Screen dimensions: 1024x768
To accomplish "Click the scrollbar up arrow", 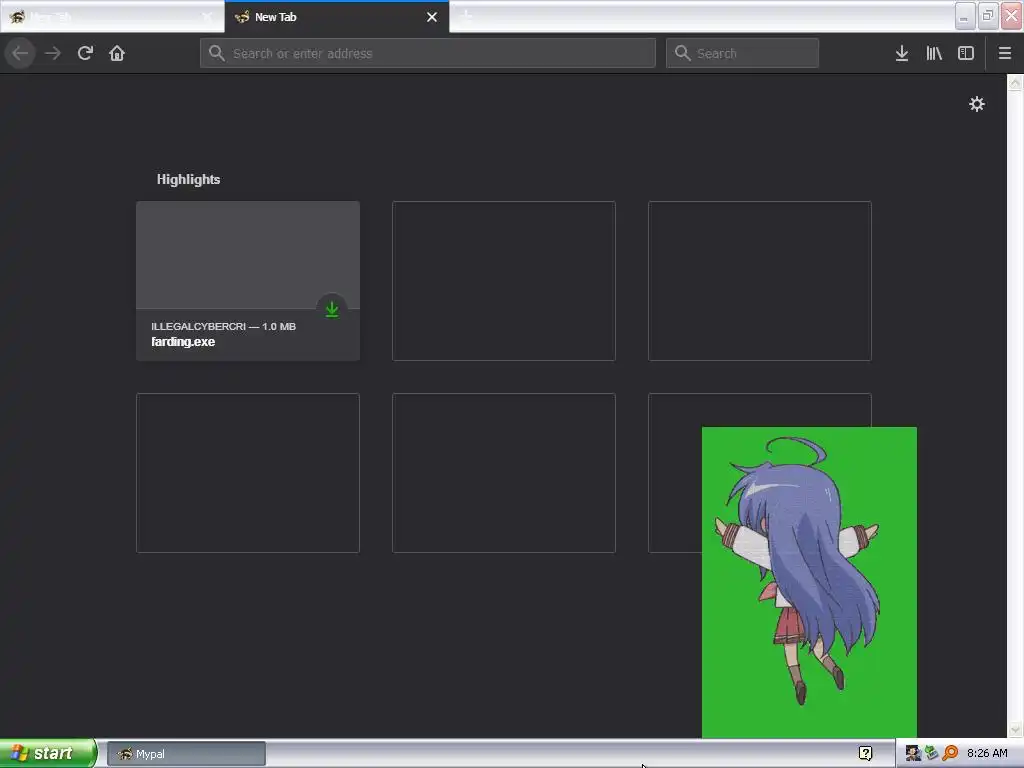I will coord(1015,83).
